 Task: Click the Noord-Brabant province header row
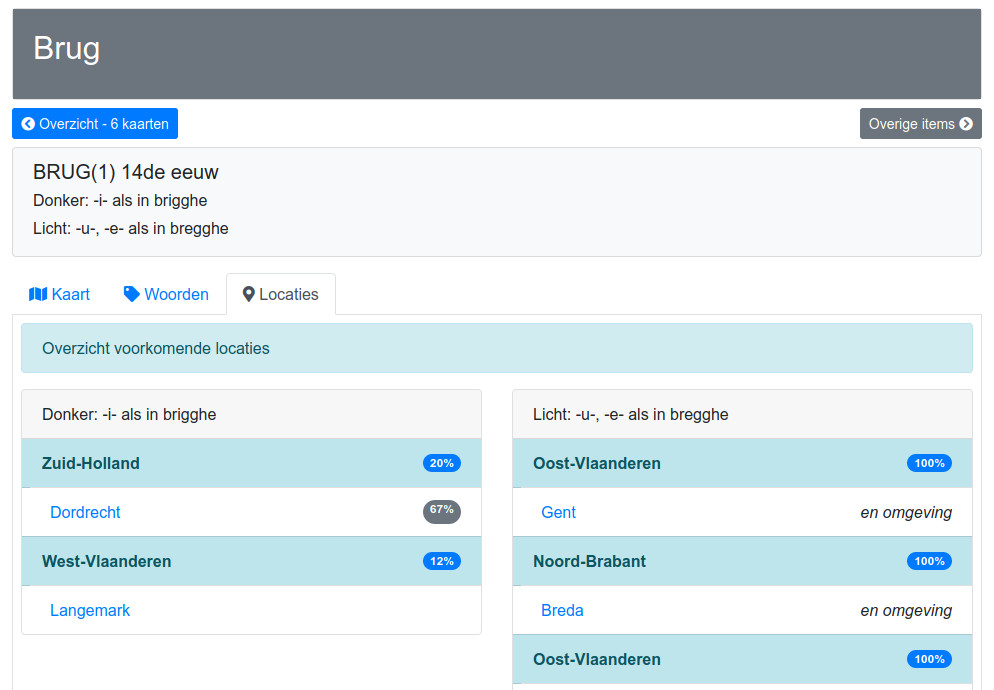[742, 561]
